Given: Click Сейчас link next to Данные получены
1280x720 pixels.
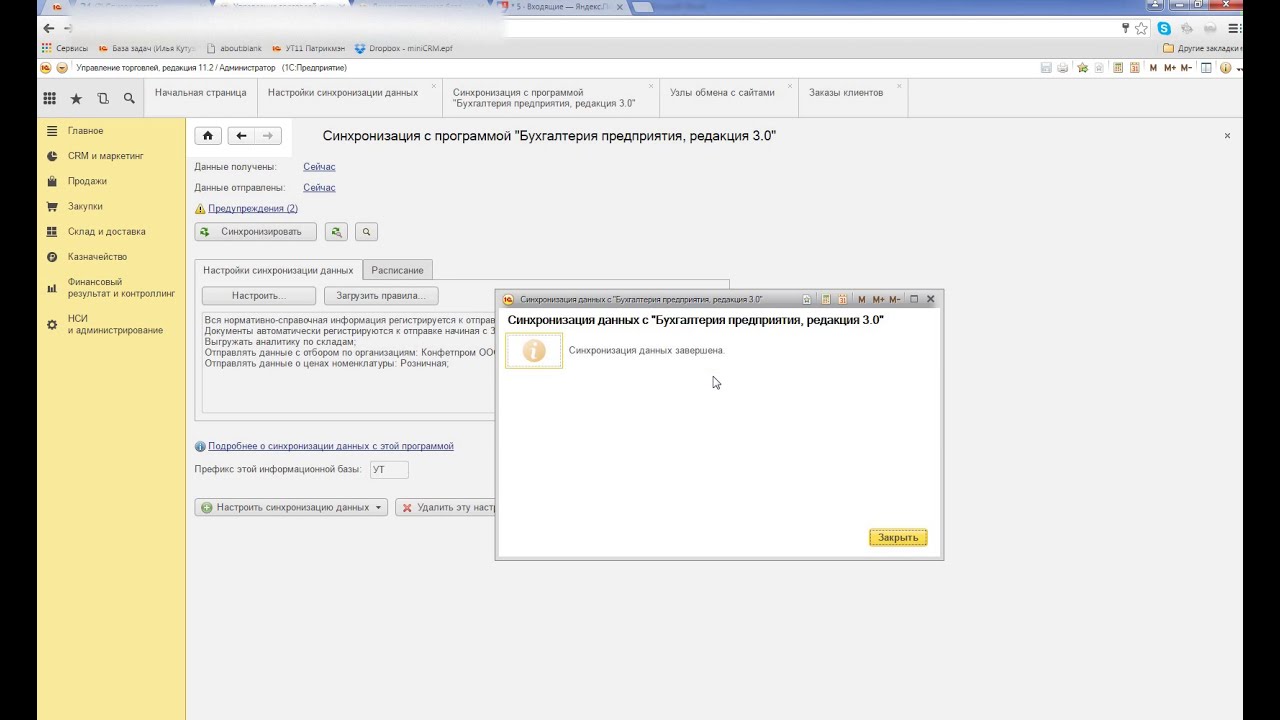Looking at the screenshot, I should click(319, 167).
